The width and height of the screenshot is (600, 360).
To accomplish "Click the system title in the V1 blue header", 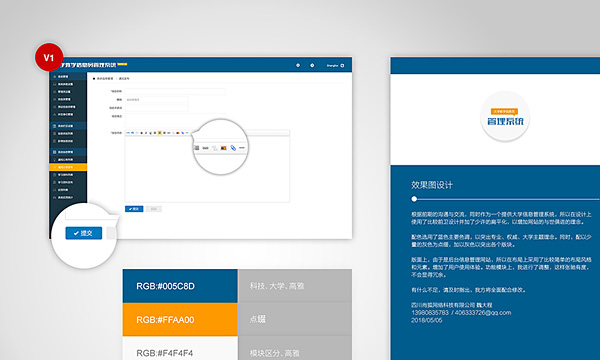I will (x=90, y=65).
